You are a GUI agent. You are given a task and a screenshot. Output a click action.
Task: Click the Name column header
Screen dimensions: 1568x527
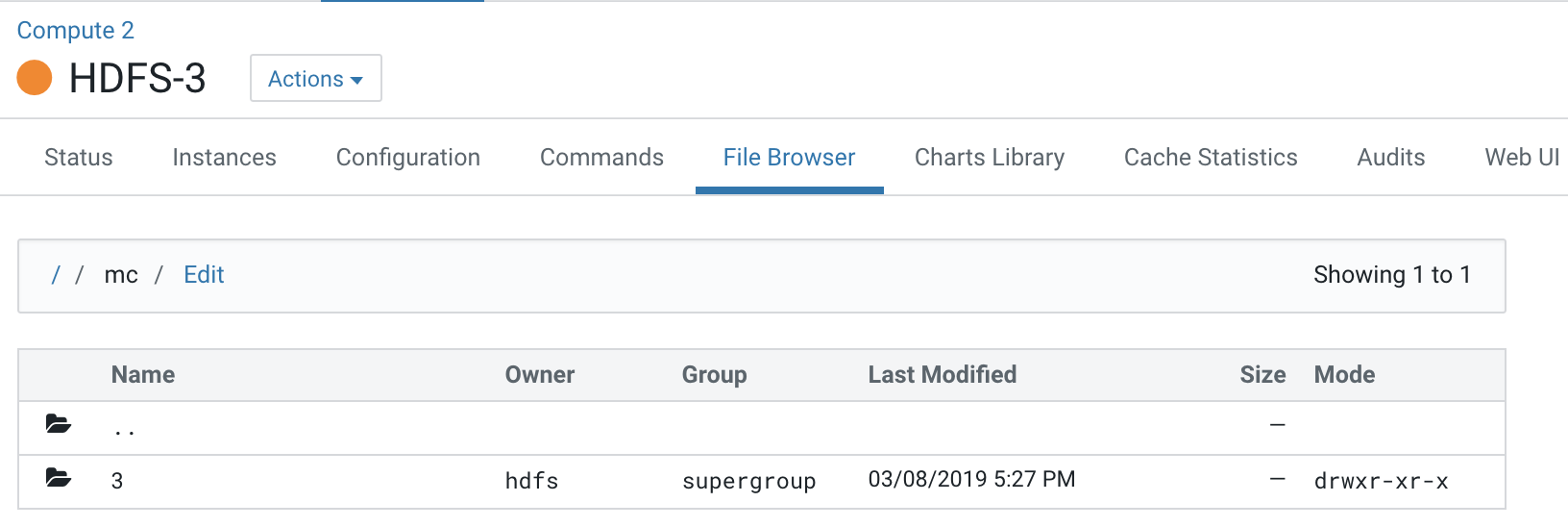[143, 375]
